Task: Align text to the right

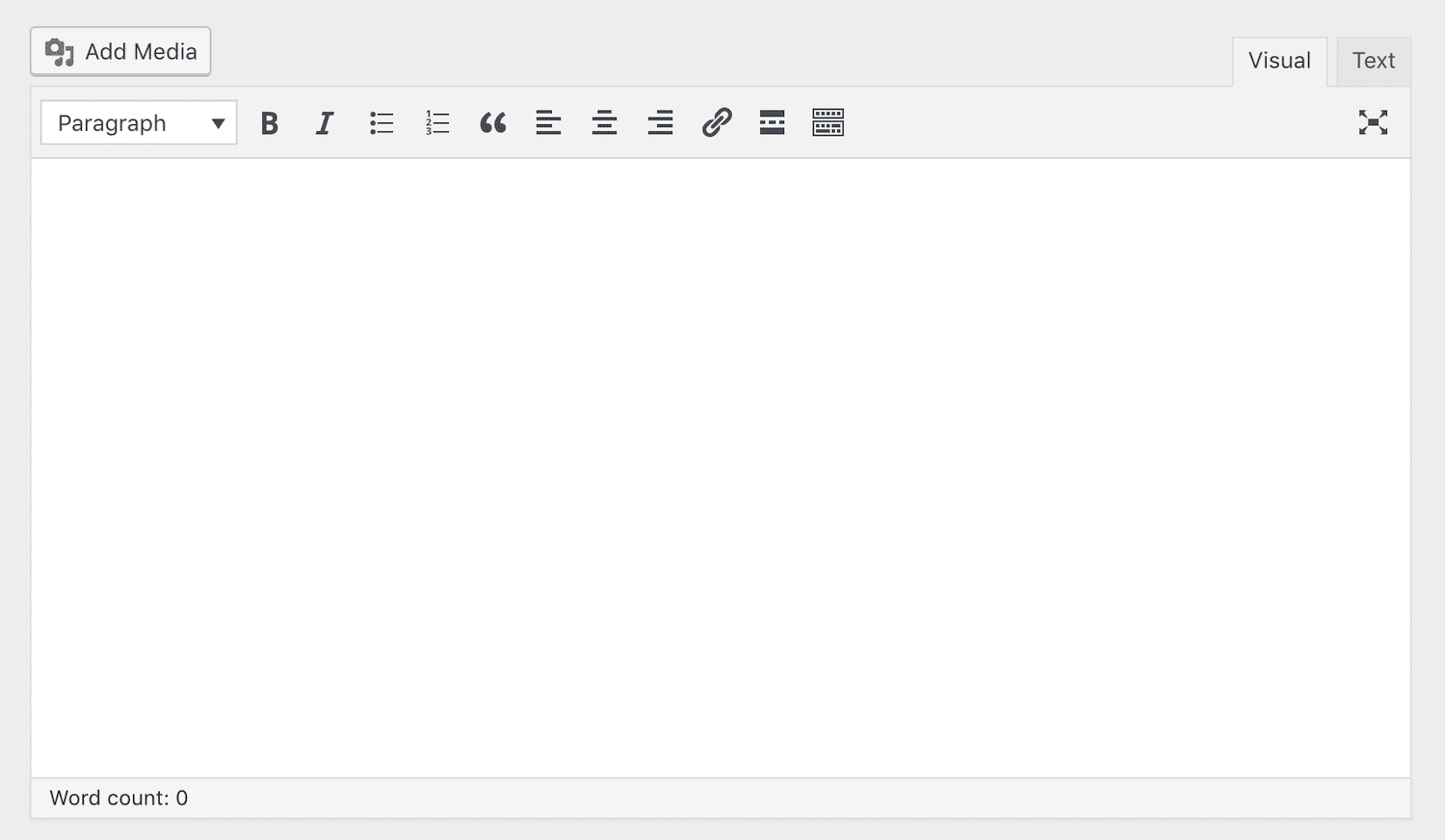Action: (x=660, y=122)
